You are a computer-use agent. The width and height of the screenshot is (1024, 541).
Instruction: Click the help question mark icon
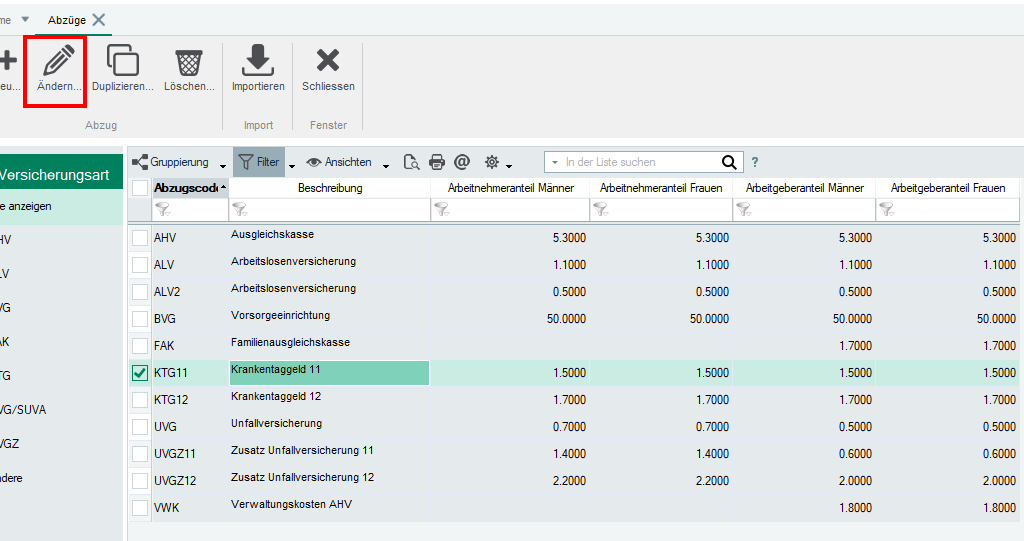(x=755, y=162)
